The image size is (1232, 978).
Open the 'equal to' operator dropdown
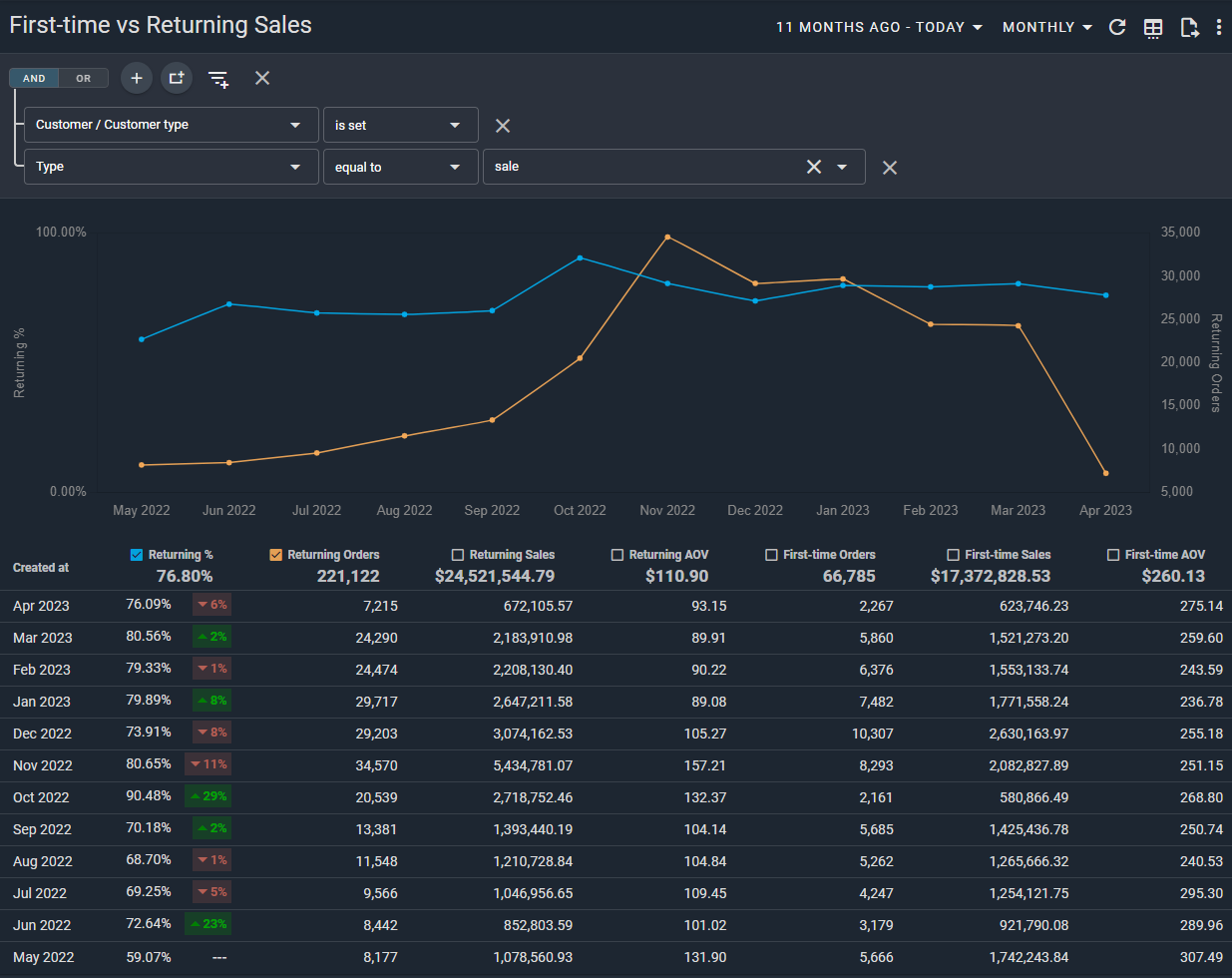[399, 167]
